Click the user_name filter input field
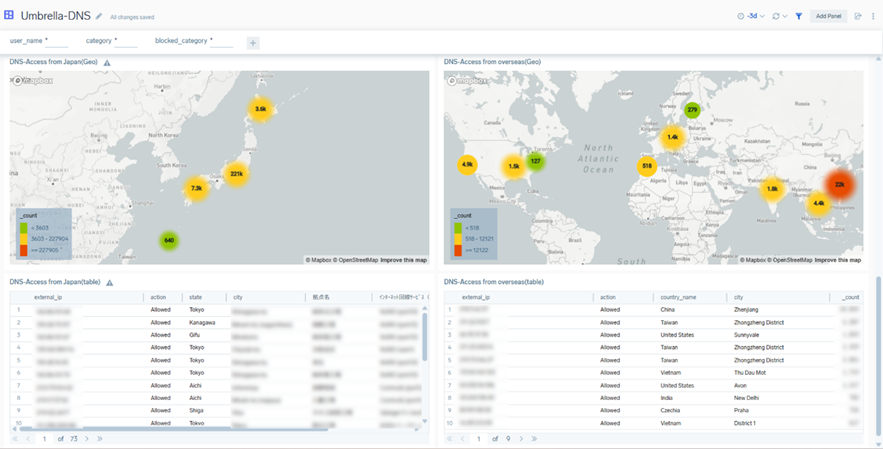This screenshot has height=449, width=883. coord(56,41)
